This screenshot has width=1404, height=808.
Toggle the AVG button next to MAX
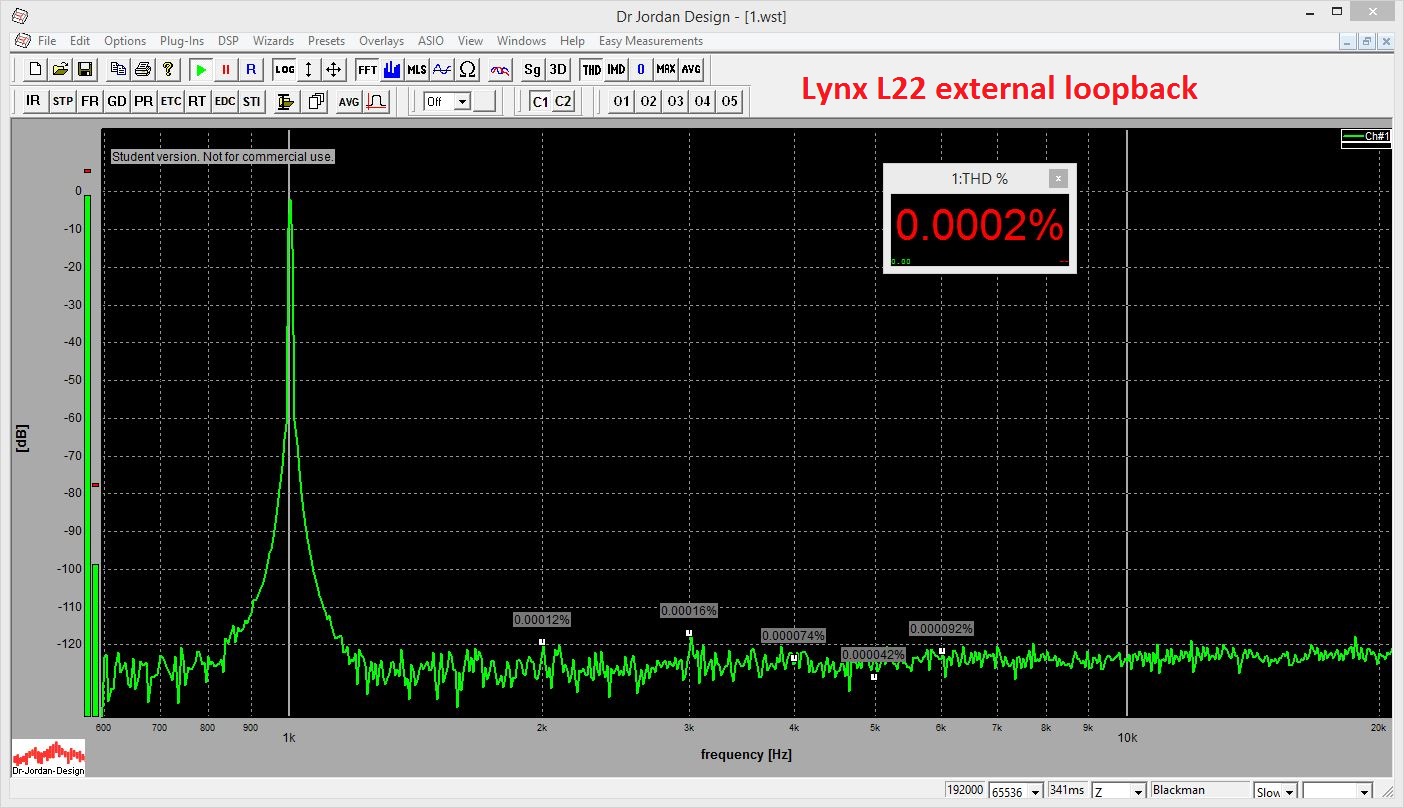(691, 69)
